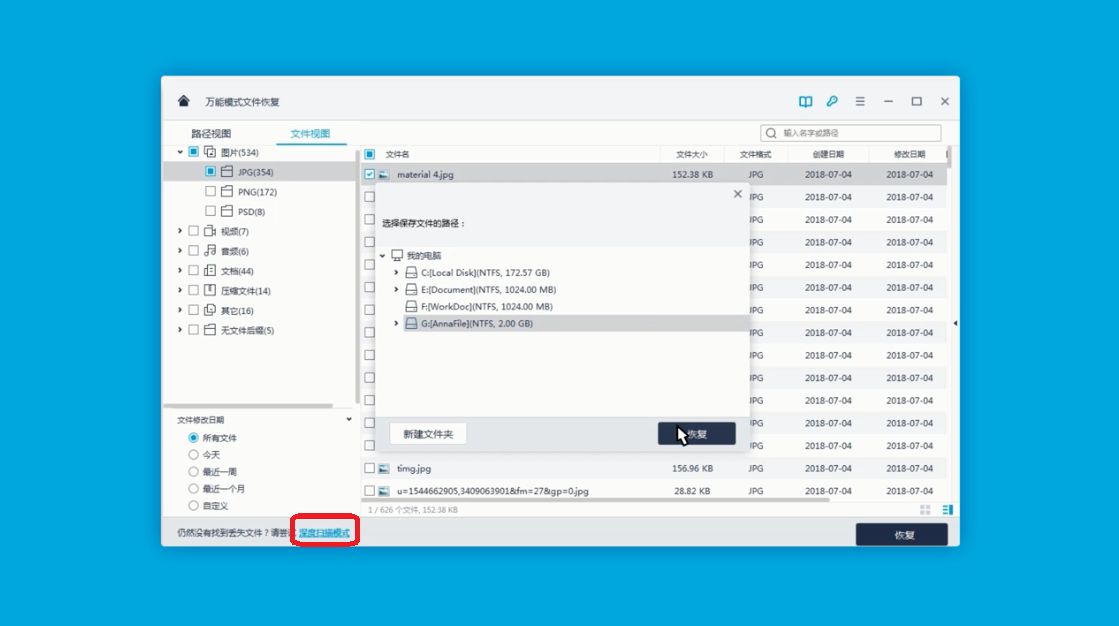1119x626 pixels.
Task: Toggle the select-all checkbox beside 文件名
Action: pos(370,154)
